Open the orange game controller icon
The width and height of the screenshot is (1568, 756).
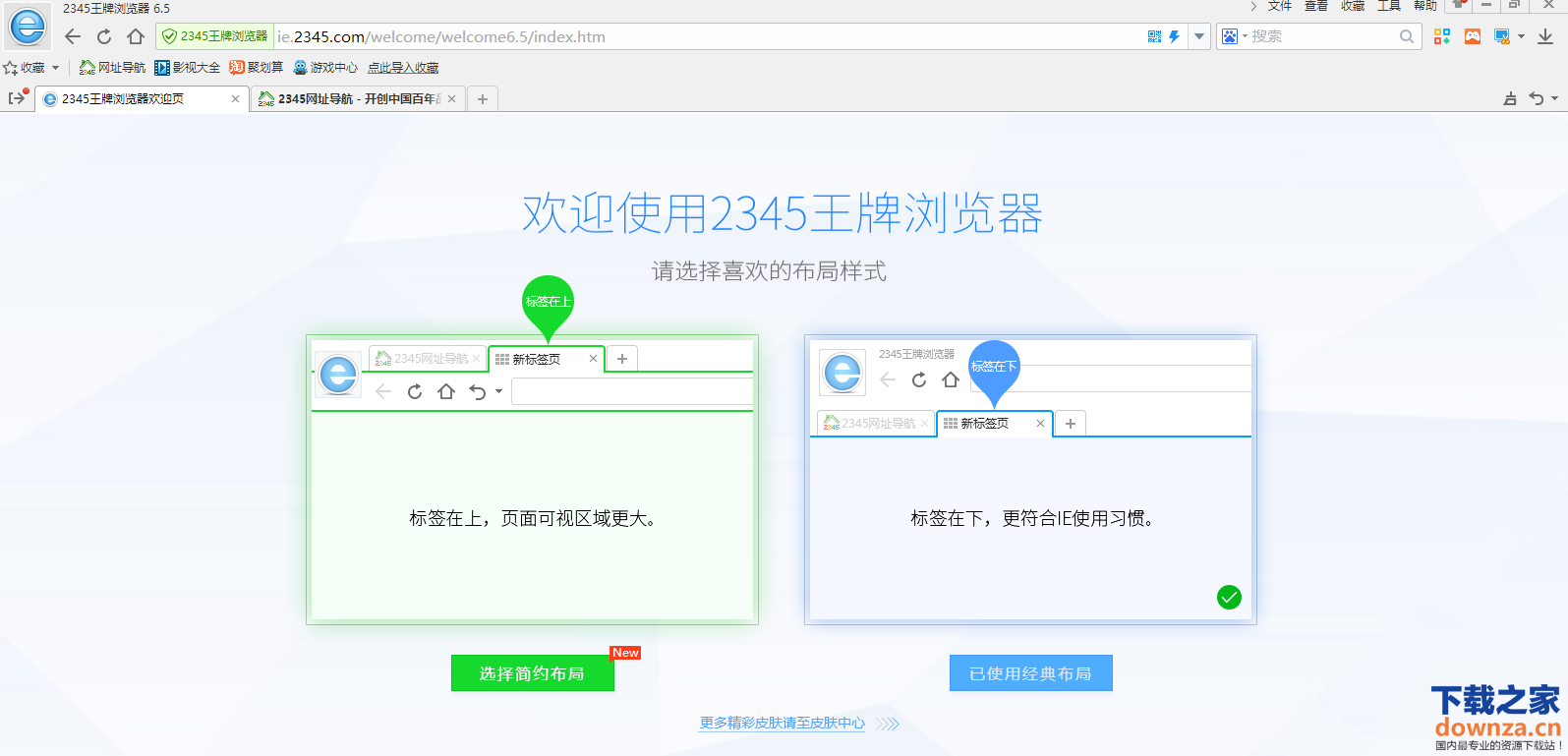[x=1473, y=36]
